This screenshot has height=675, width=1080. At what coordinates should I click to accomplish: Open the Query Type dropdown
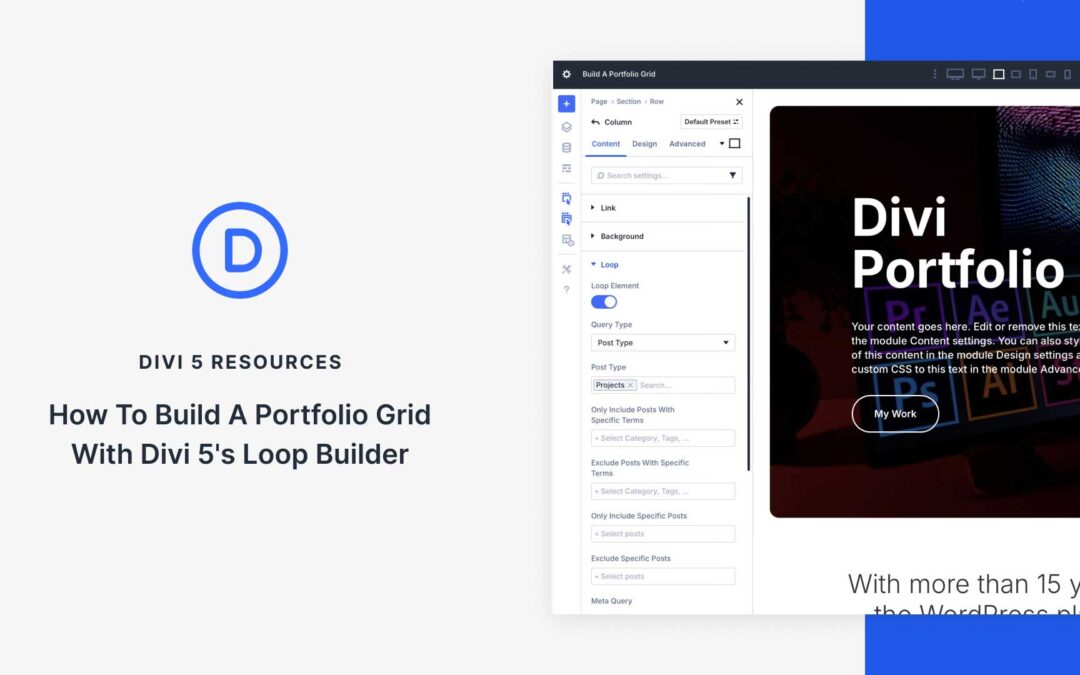(x=662, y=343)
